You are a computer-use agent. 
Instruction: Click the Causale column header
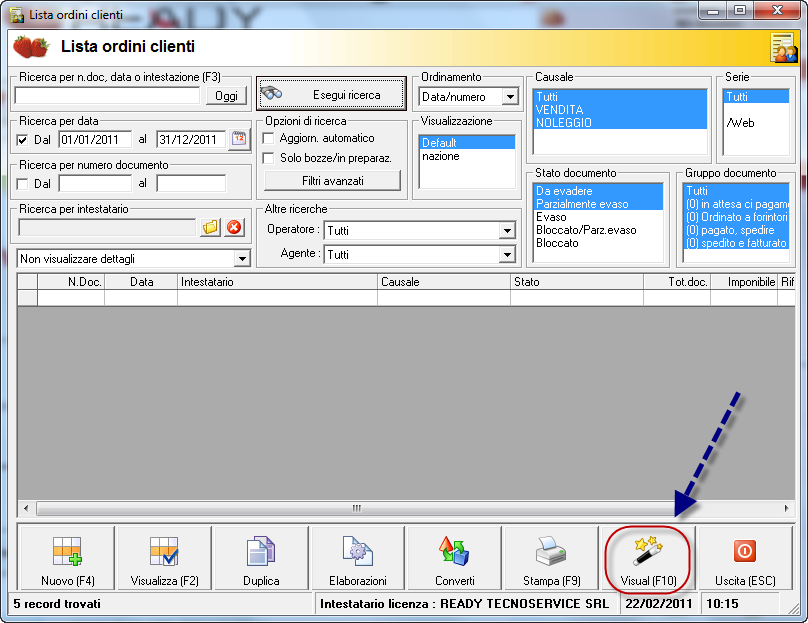click(444, 282)
